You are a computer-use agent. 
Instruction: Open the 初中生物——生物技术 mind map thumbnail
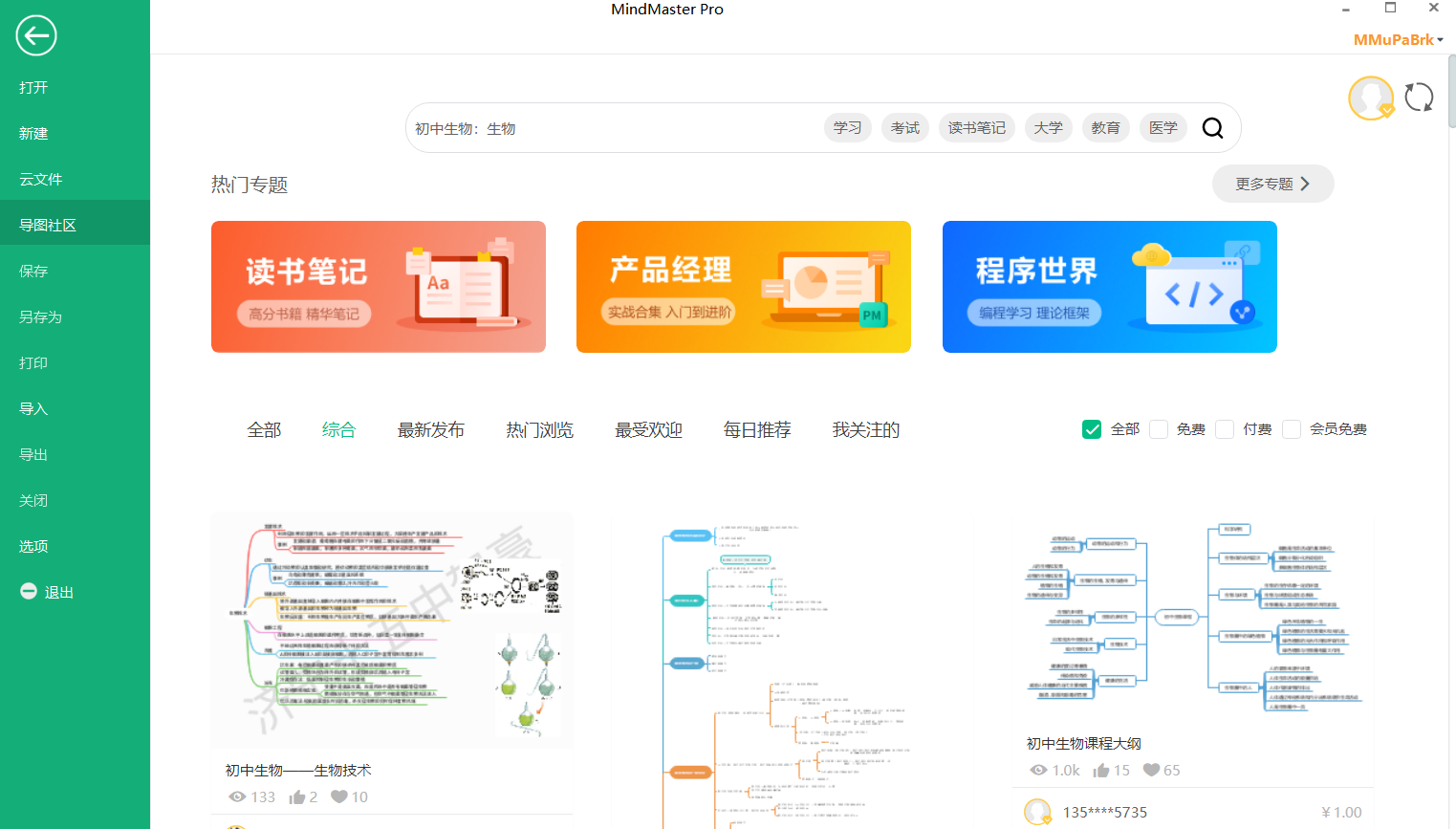point(392,630)
